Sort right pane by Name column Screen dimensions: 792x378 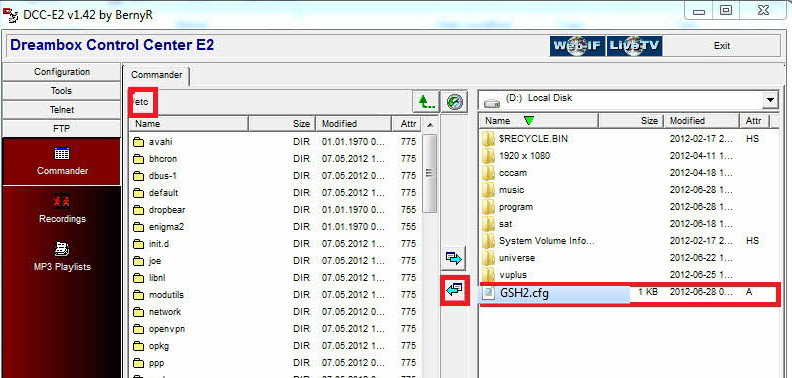coord(539,121)
